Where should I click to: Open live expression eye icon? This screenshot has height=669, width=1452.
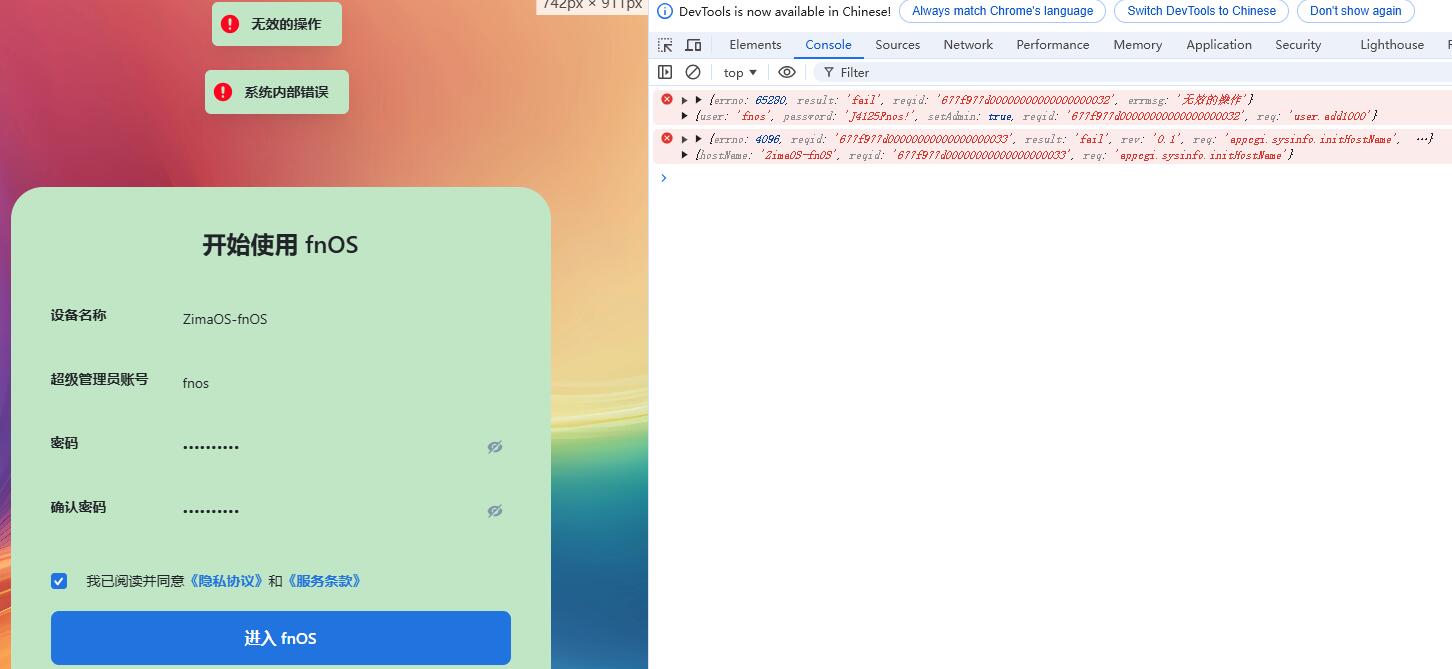tap(787, 72)
